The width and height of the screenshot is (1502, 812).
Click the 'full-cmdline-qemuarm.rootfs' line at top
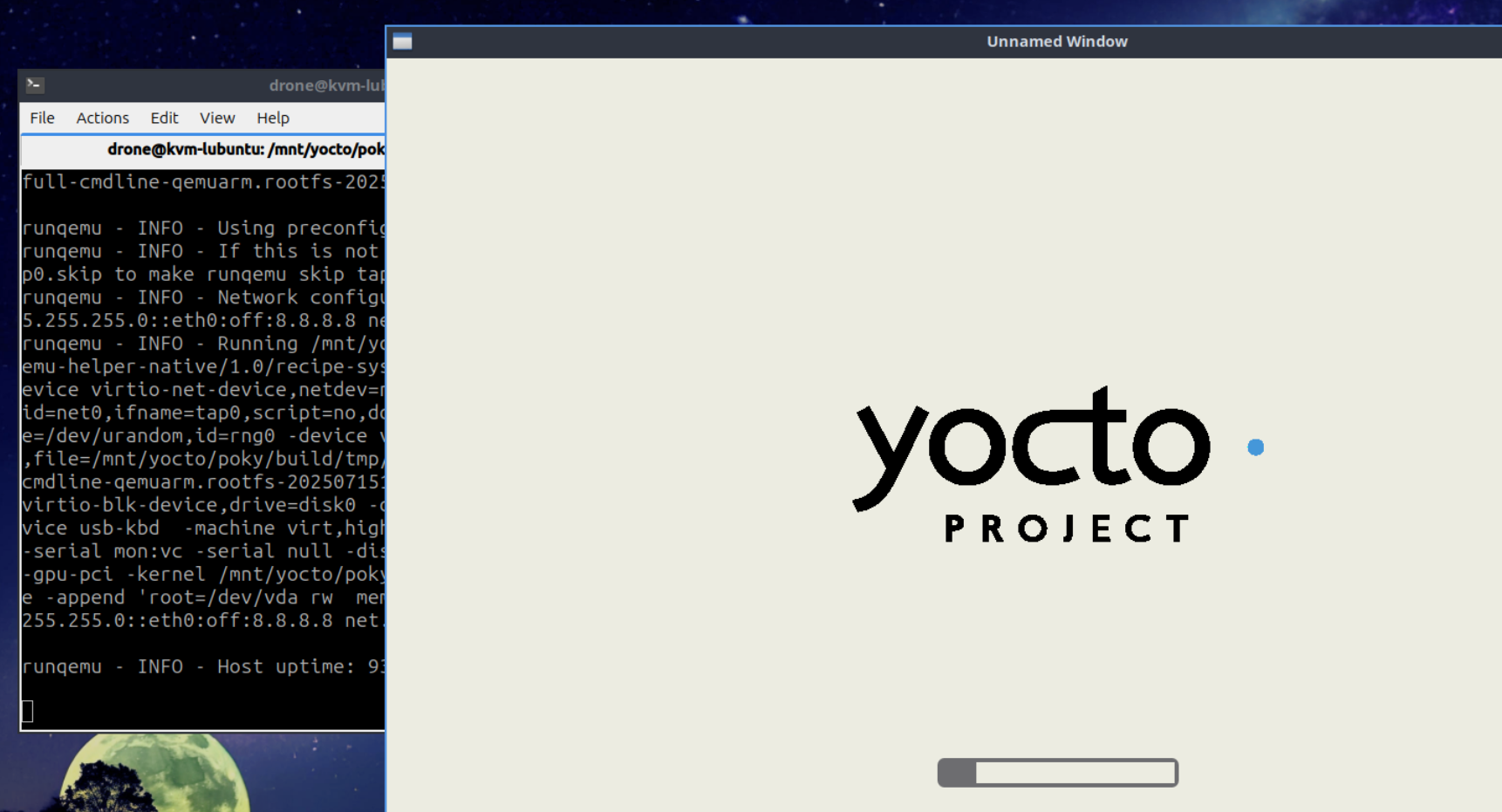203,181
